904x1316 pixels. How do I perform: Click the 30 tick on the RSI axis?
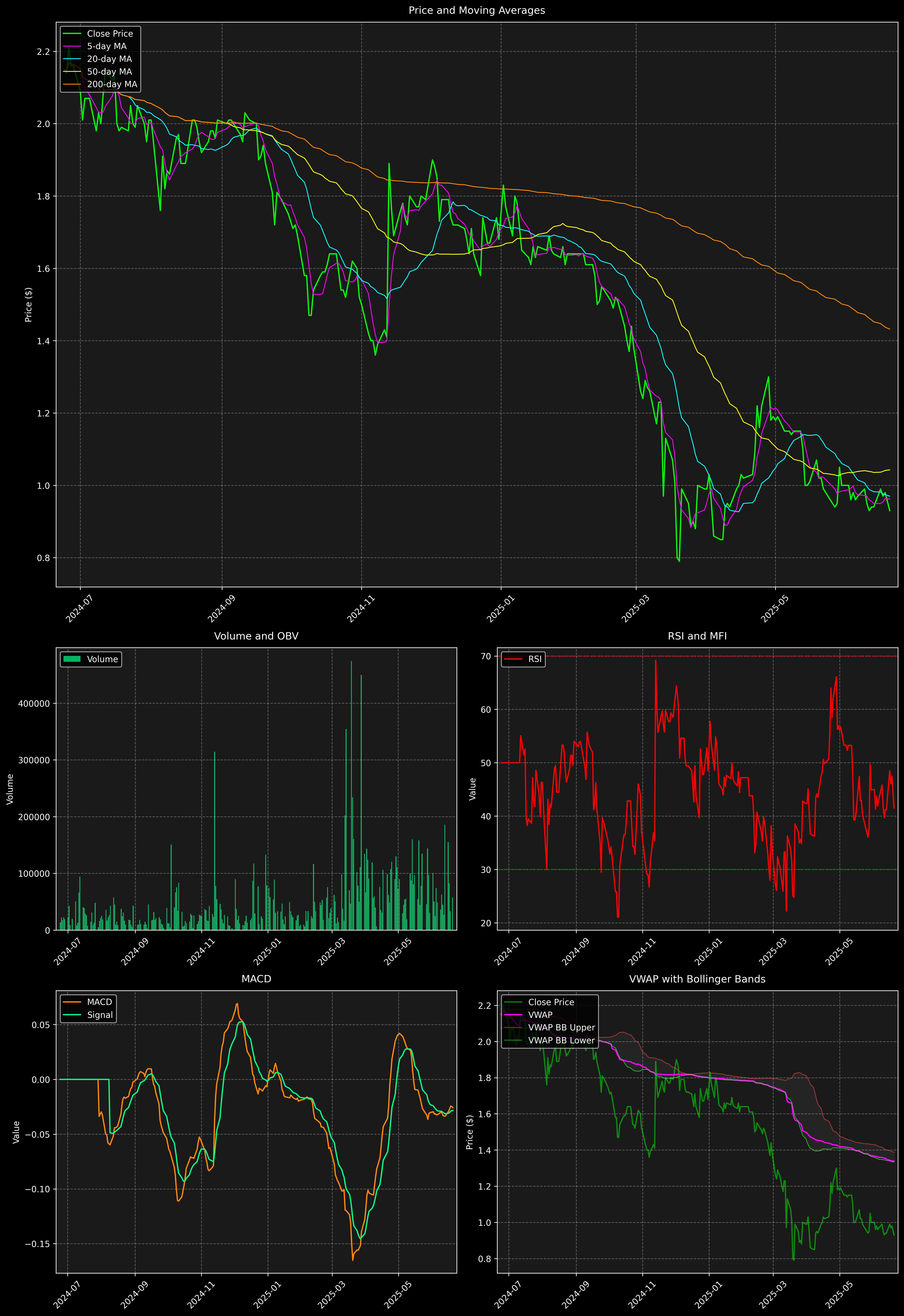coord(486,870)
